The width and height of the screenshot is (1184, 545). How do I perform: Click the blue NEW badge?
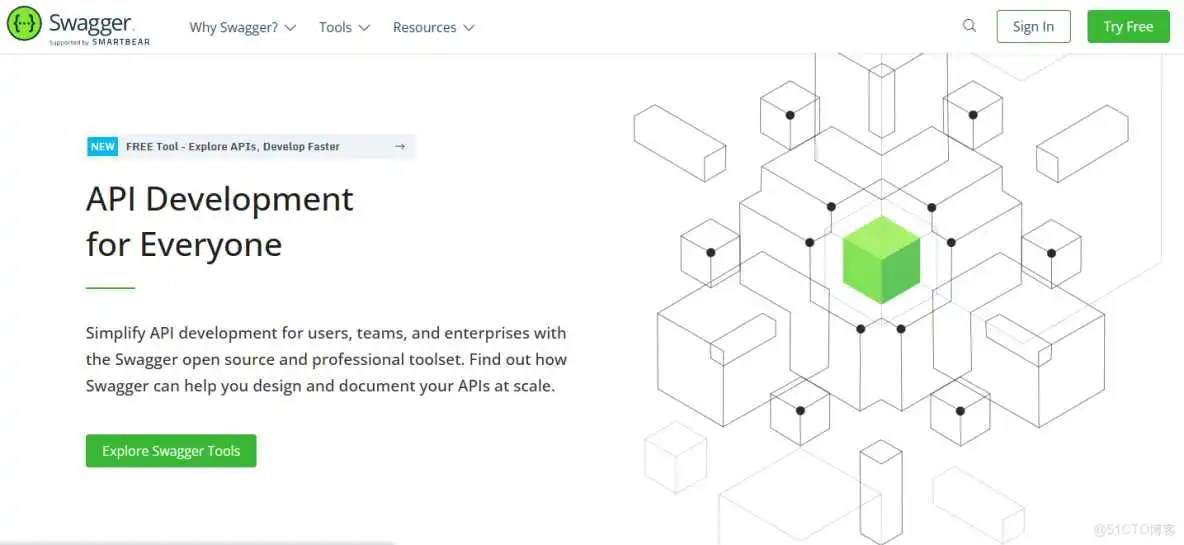coord(103,146)
